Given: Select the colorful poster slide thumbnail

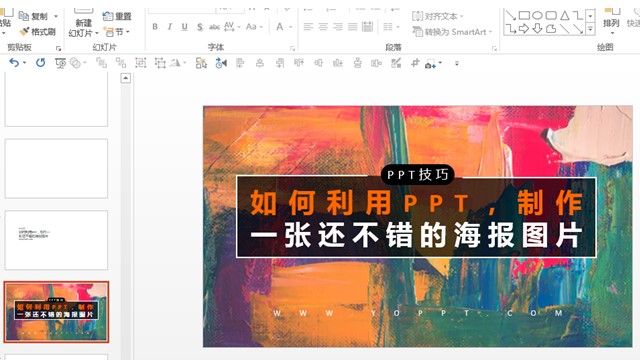Looking at the screenshot, I should [56, 312].
